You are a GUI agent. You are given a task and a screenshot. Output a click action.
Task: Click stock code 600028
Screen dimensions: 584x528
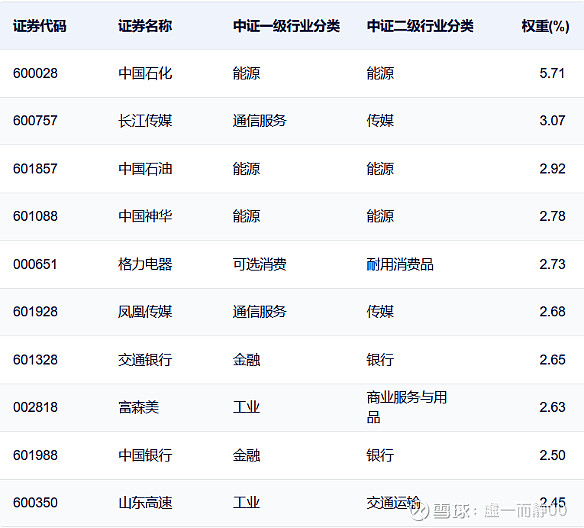pos(35,73)
